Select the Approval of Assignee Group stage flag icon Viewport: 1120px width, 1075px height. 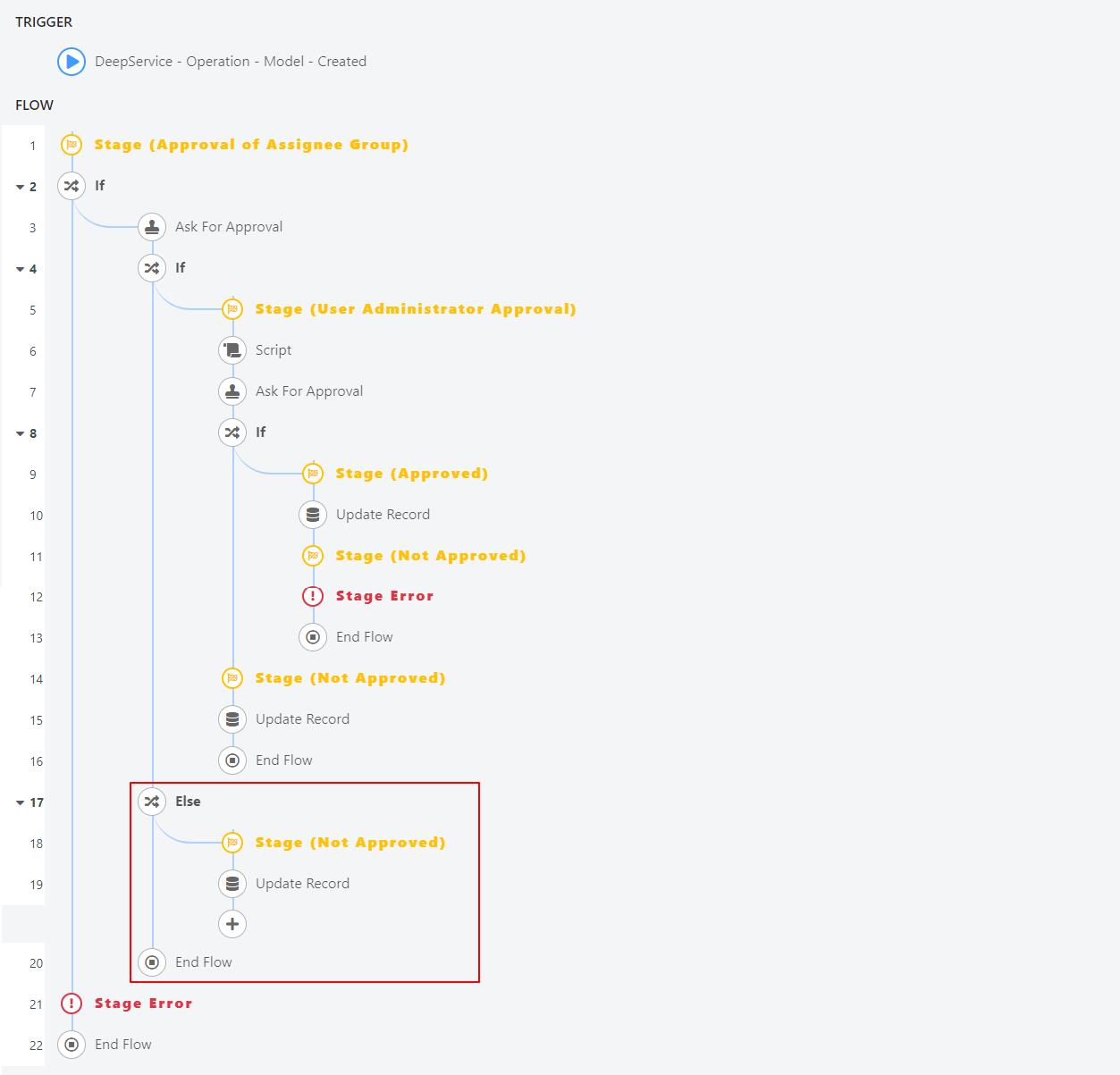tap(72, 145)
